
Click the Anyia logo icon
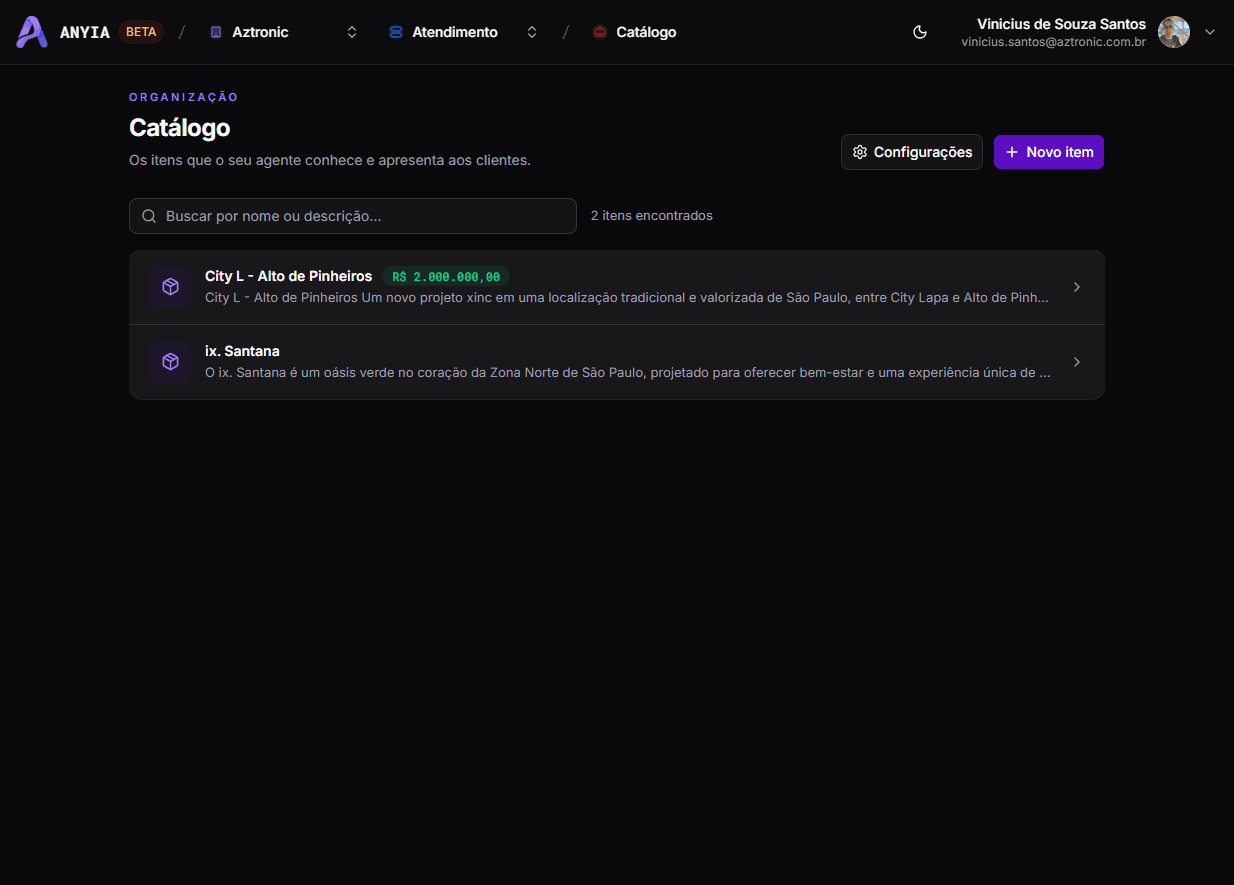point(32,32)
